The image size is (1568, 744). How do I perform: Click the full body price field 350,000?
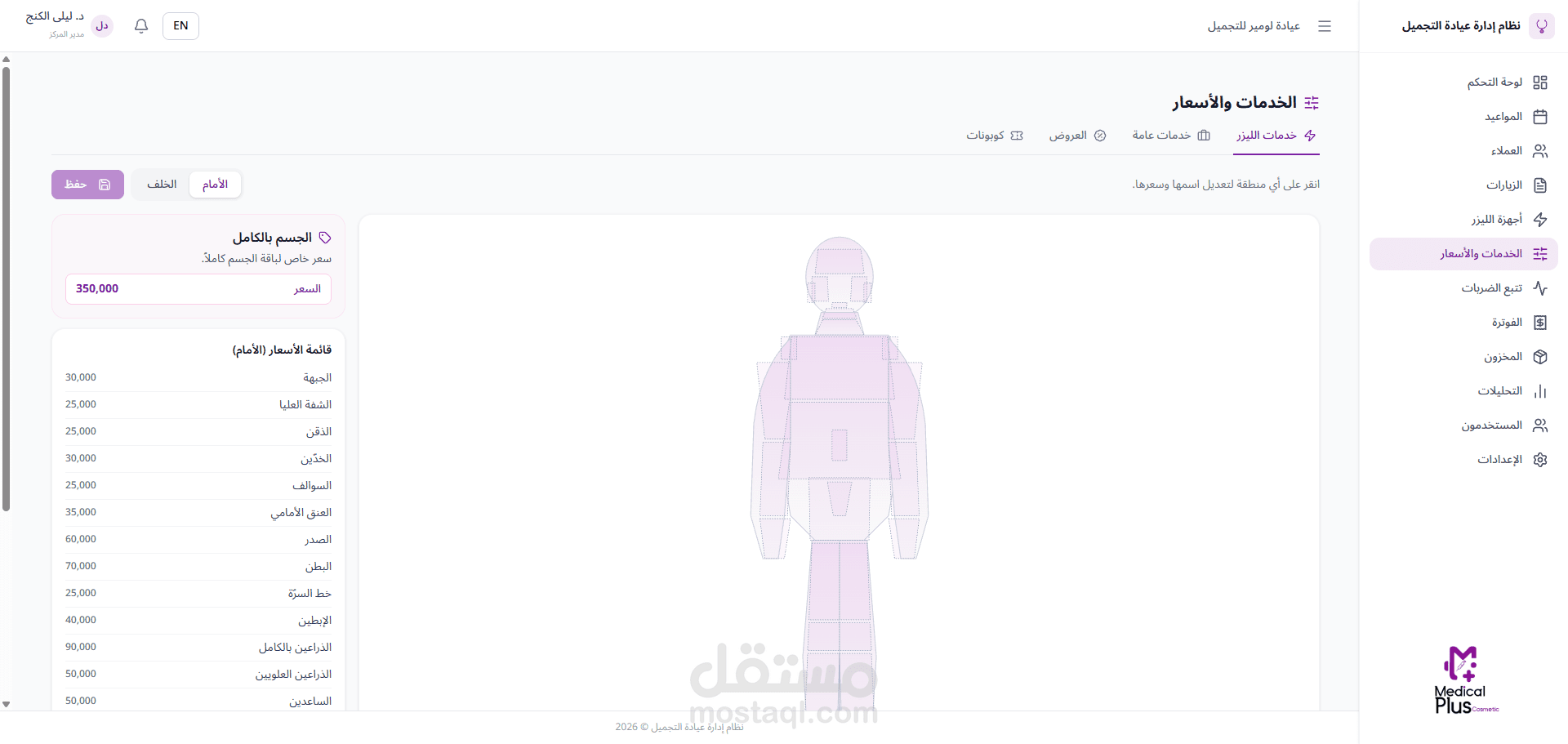click(x=198, y=289)
